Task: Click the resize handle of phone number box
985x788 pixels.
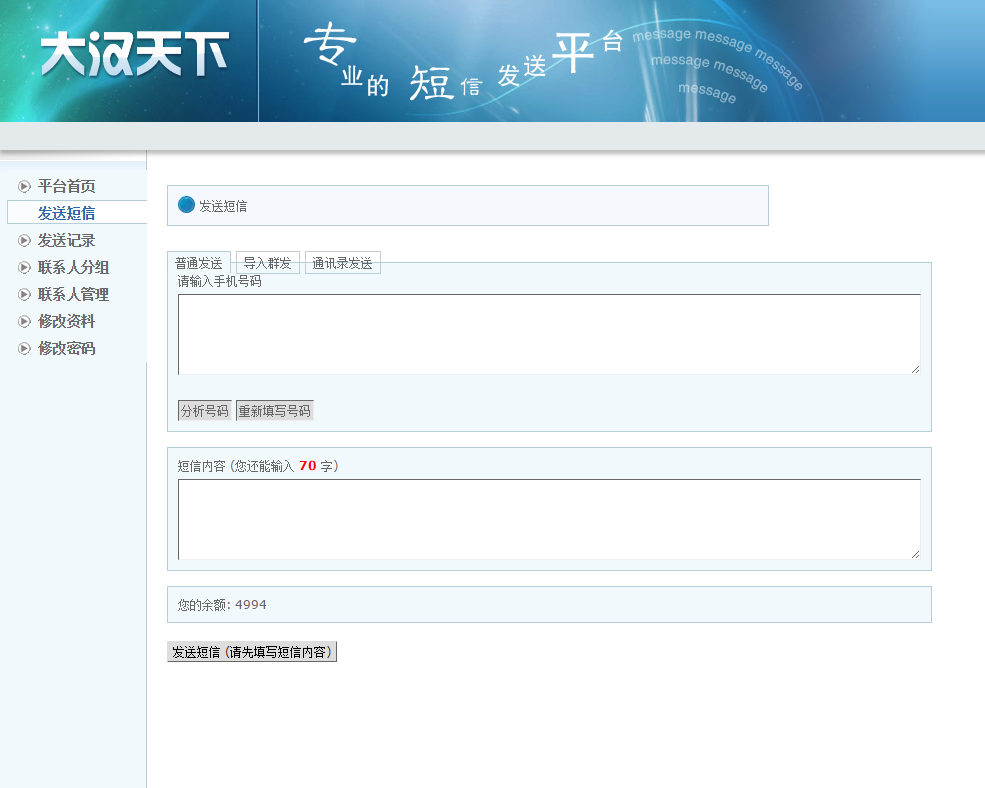Action: (x=914, y=369)
